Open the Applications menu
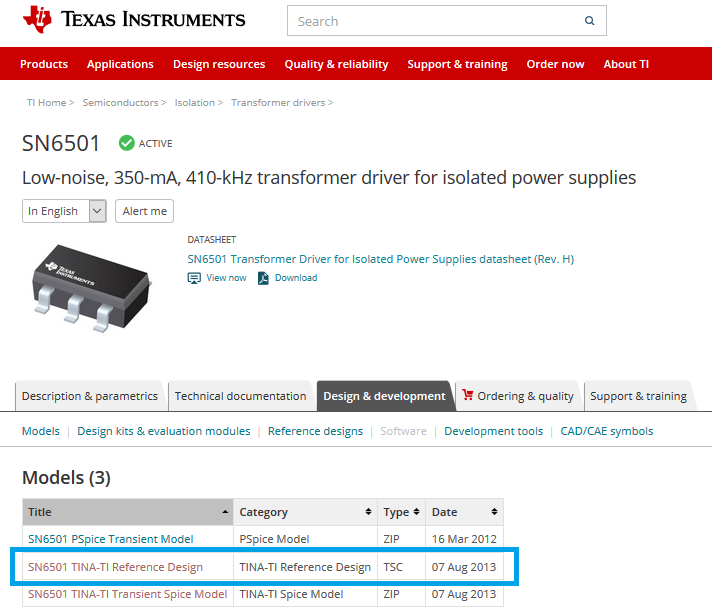 [120, 64]
